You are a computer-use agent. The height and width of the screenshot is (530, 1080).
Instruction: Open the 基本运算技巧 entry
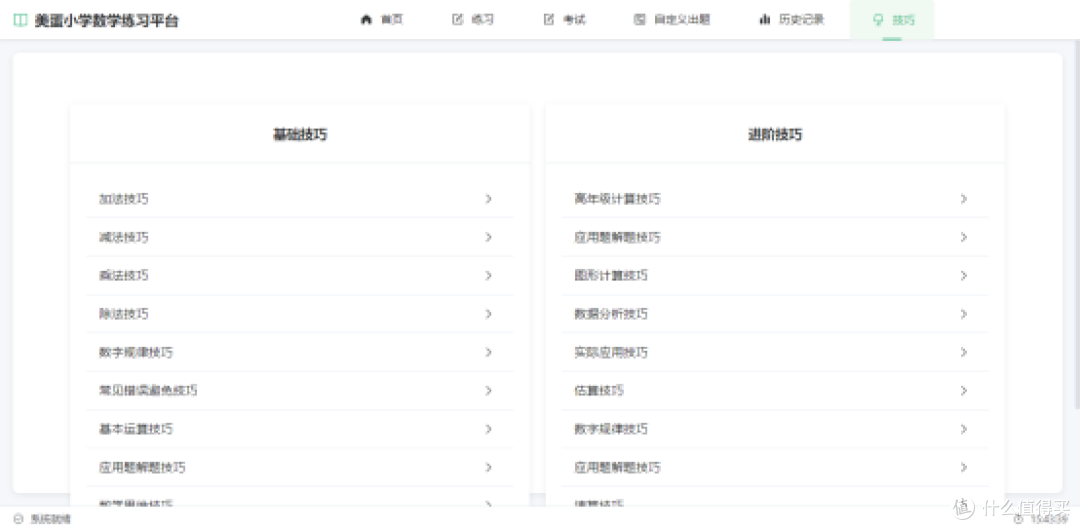(x=300, y=429)
